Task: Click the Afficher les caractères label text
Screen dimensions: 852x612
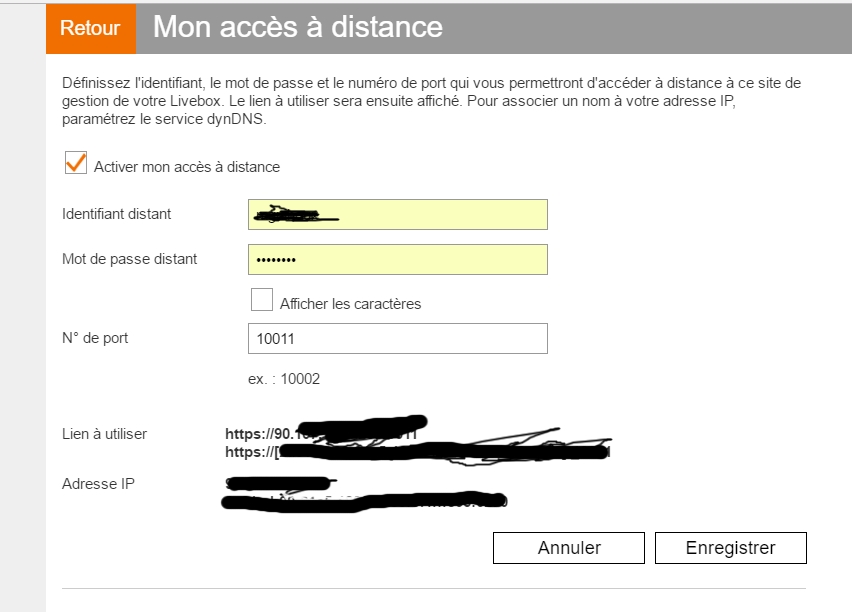Action: [350, 304]
